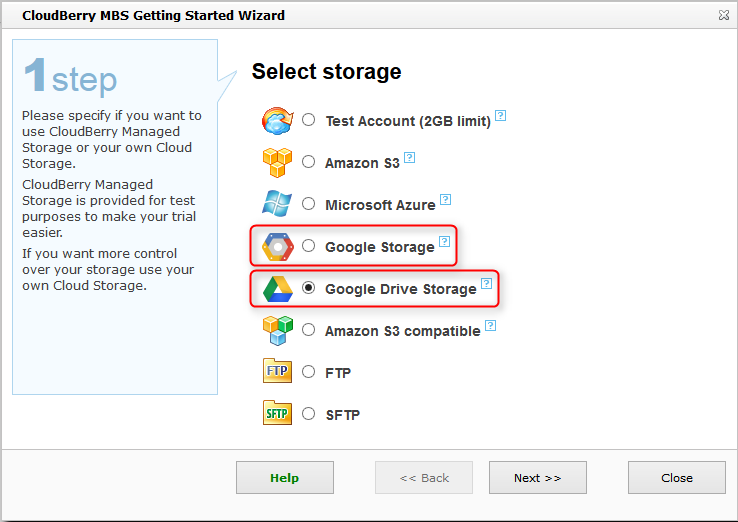Image resolution: width=738 pixels, height=522 pixels.
Task: Open help tooltip beside Google Drive Storage
Action: [486, 284]
